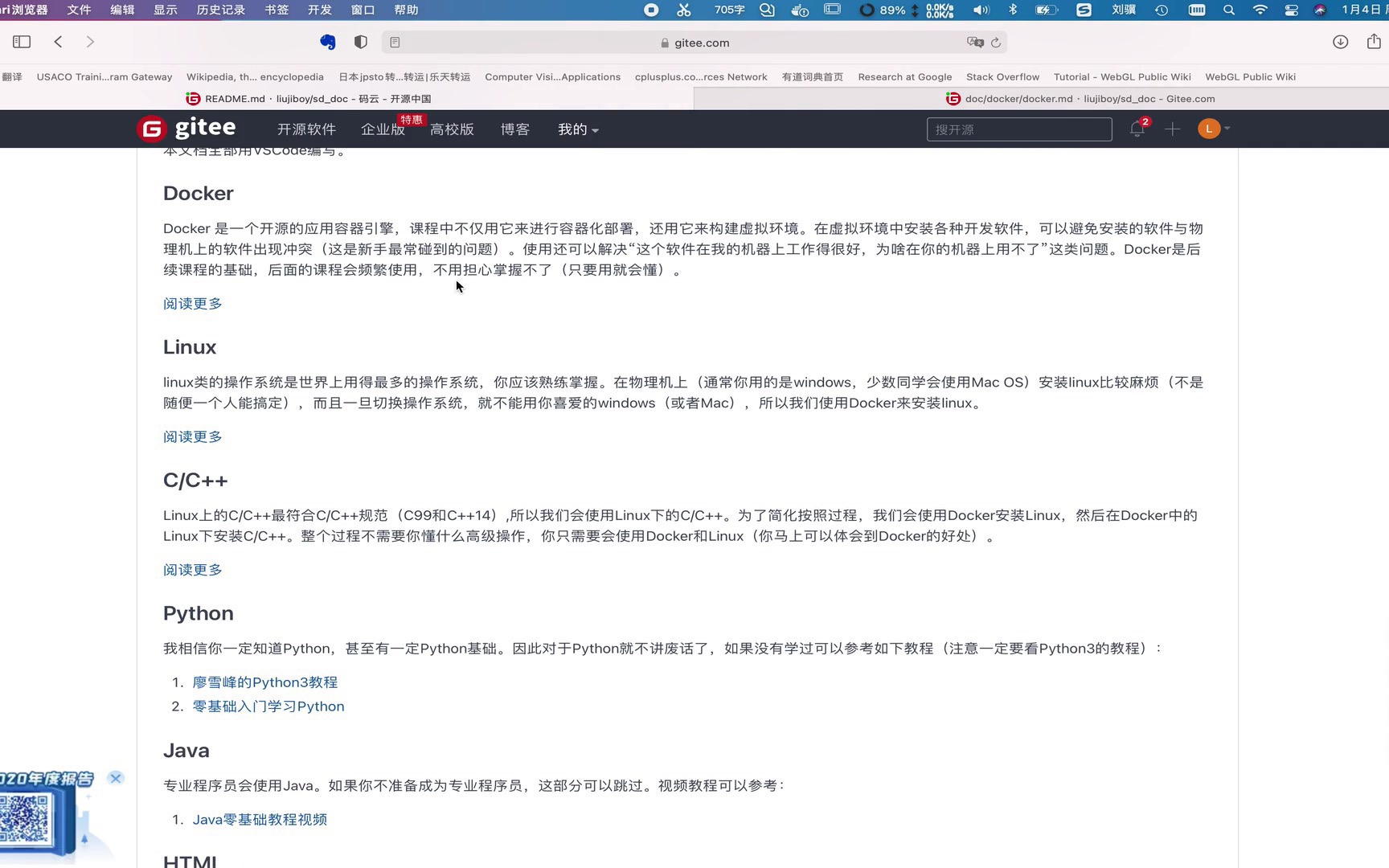Viewport: 1389px width, 868px height.
Task: Open 零基础入门学习Python link
Action: [268, 706]
